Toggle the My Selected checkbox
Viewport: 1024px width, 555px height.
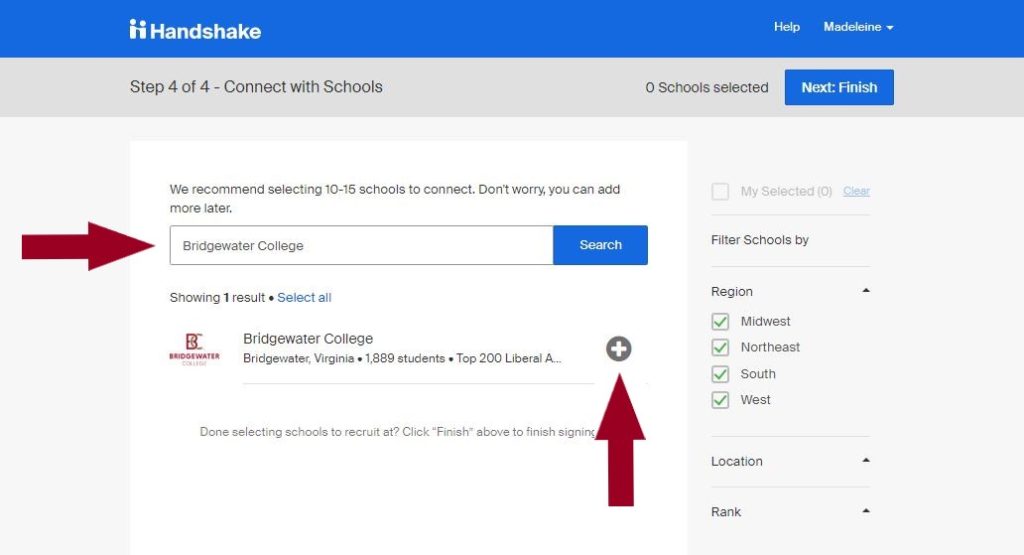(x=720, y=191)
